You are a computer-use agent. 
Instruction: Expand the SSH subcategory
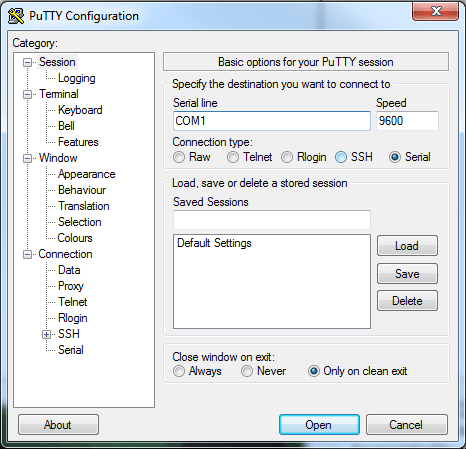click(47, 334)
